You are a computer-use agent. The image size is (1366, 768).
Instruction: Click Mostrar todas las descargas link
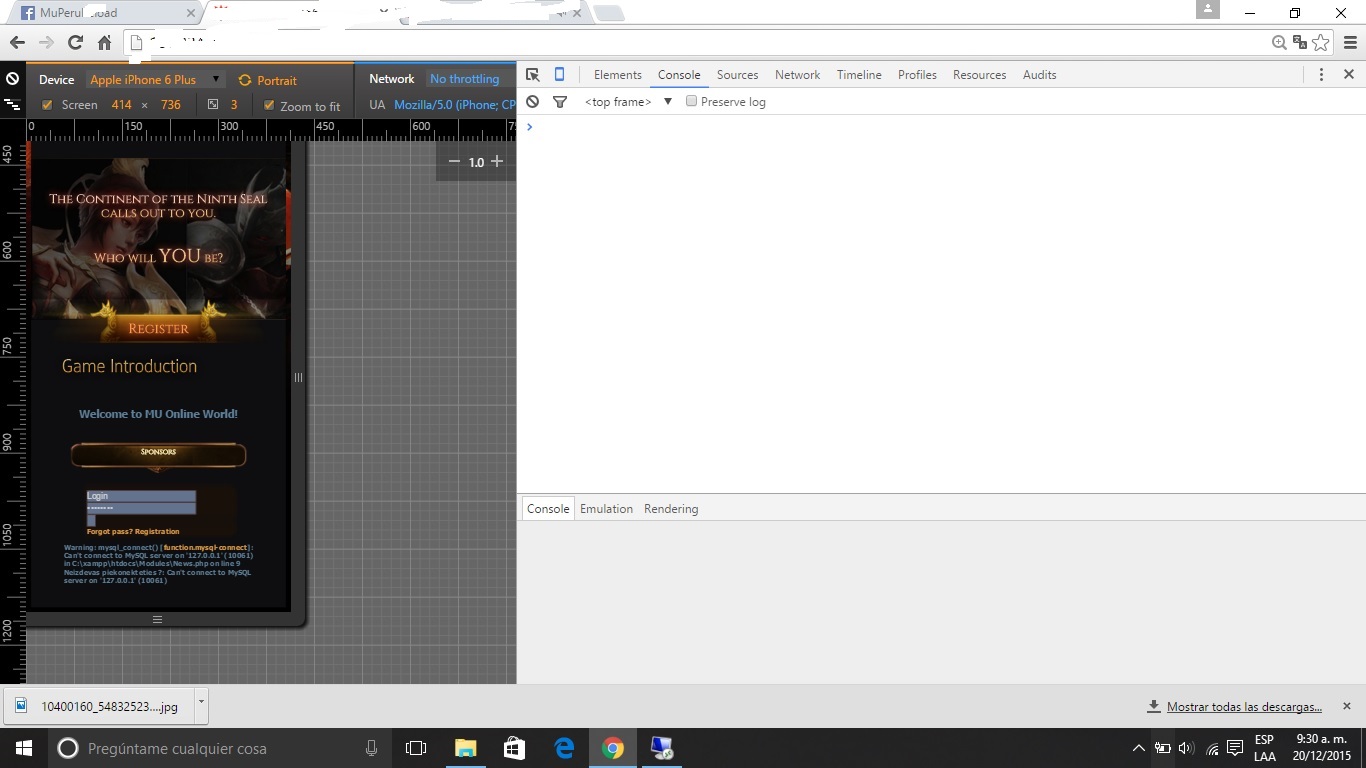click(x=1244, y=707)
